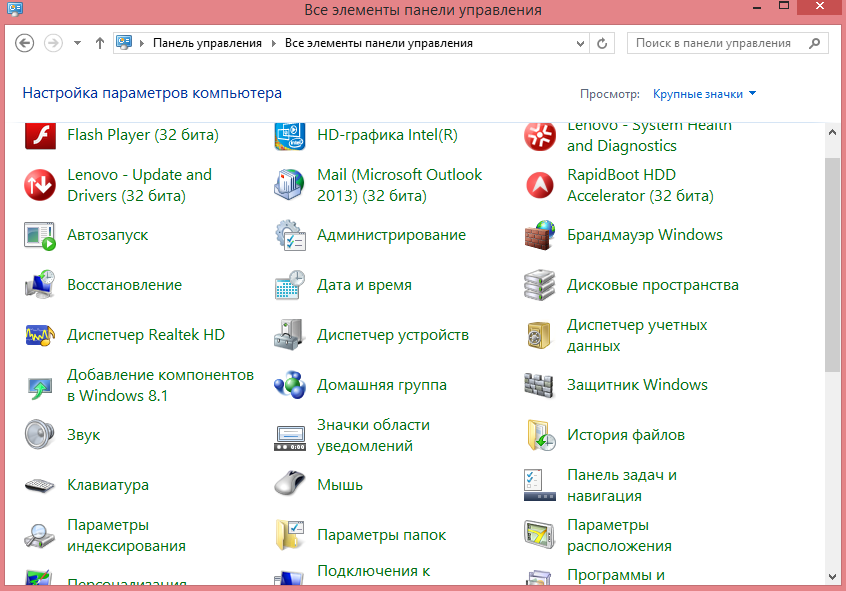
Task: Click the title bar control panel icon
Action: (15, 9)
